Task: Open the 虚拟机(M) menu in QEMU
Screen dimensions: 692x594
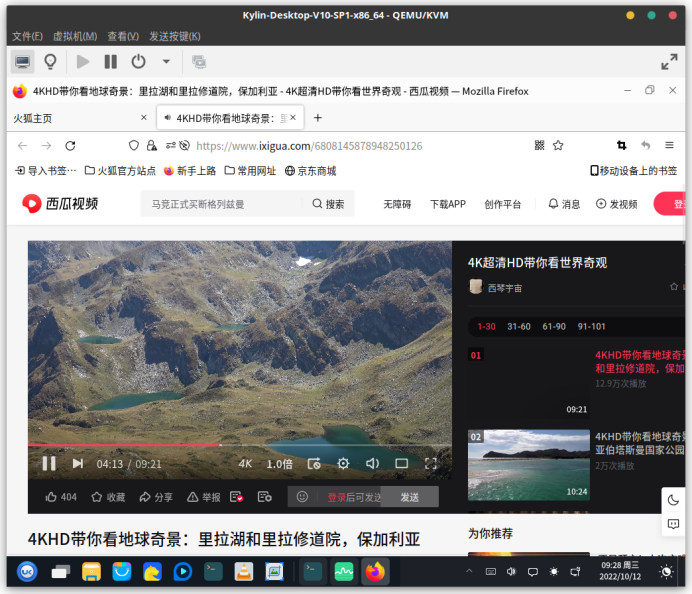Action: pos(75,36)
